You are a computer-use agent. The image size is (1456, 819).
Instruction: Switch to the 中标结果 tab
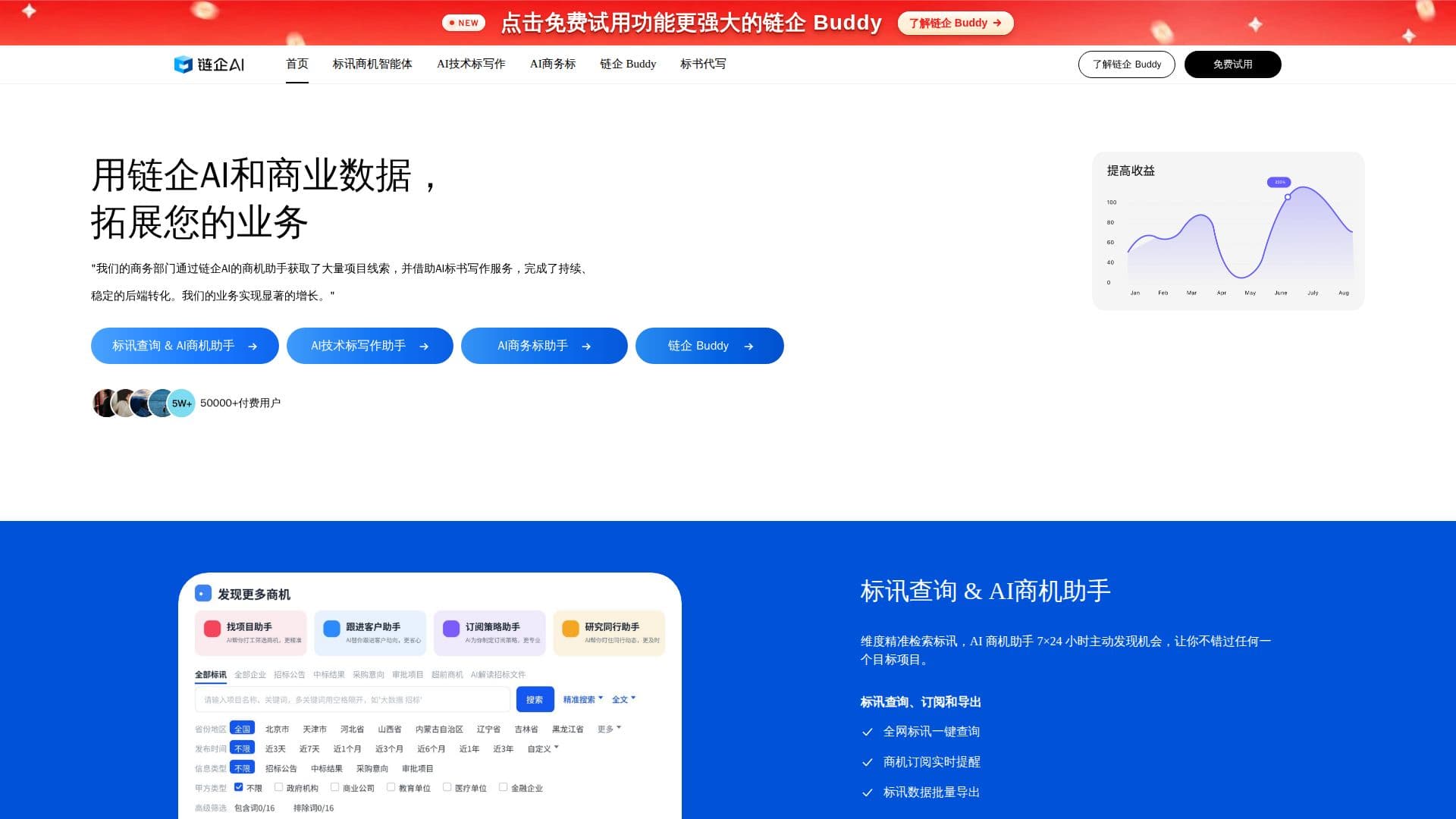point(329,674)
